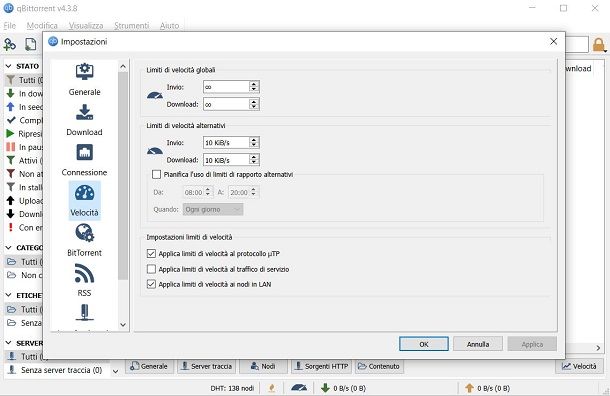Screen dimensions: 610x396
Task: Select 'Con errori' status filter
Action: point(25,227)
